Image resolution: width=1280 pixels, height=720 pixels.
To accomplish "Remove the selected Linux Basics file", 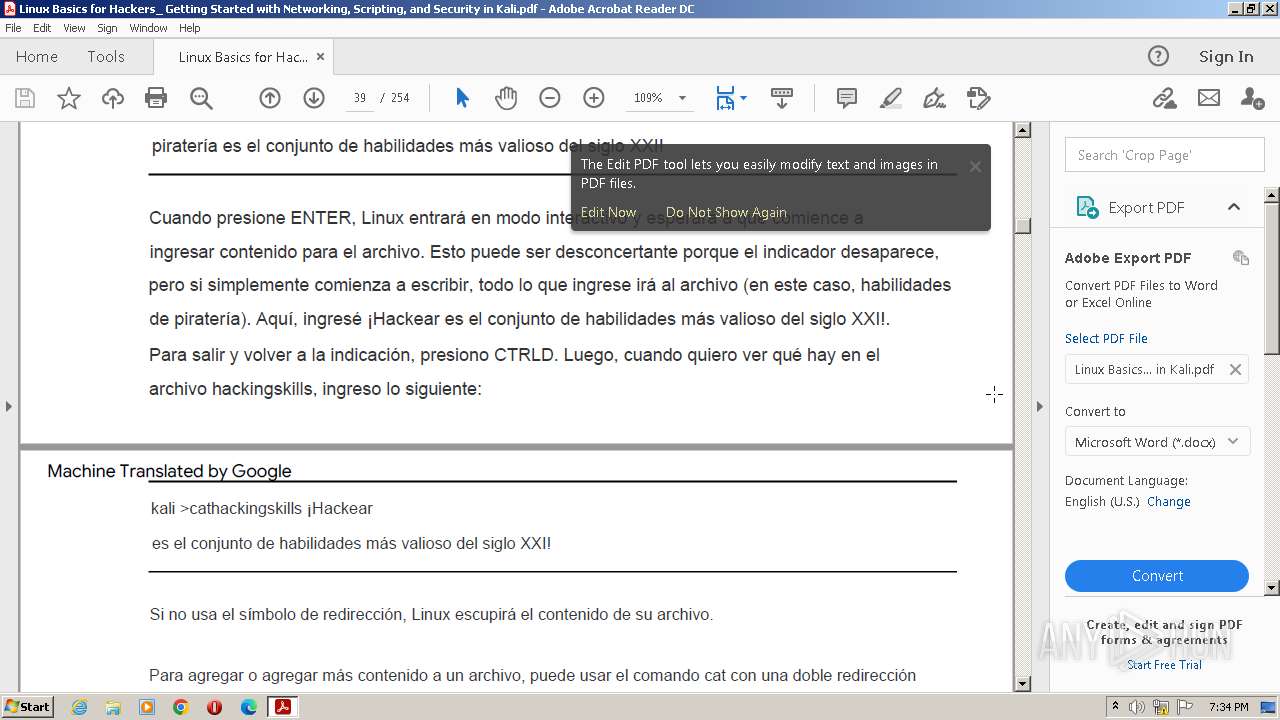I will pyautogui.click(x=1235, y=370).
